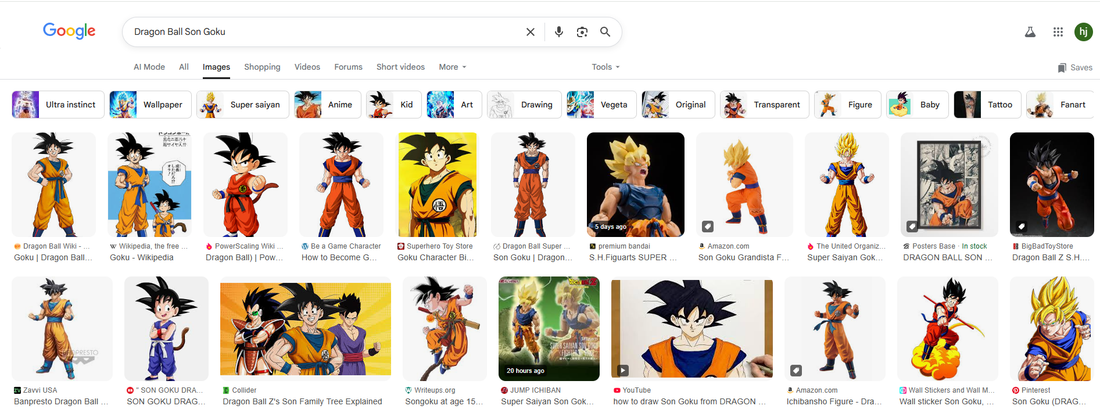The width and height of the screenshot is (1100, 413).
Task: Click in the Dragon Ball Son Goku search field
Action: (x=320, y=32)
